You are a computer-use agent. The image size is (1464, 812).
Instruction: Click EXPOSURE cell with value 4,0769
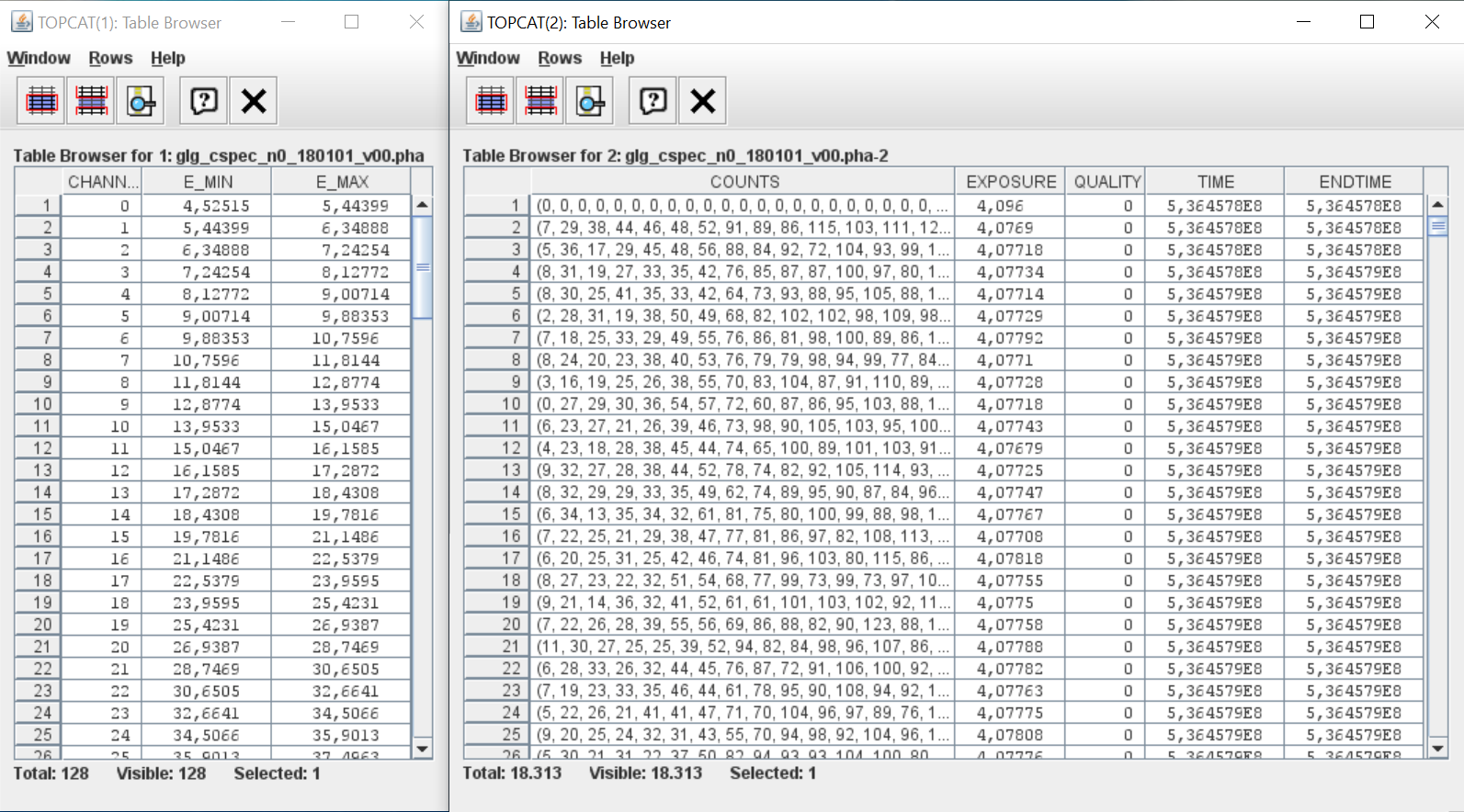1011,228
